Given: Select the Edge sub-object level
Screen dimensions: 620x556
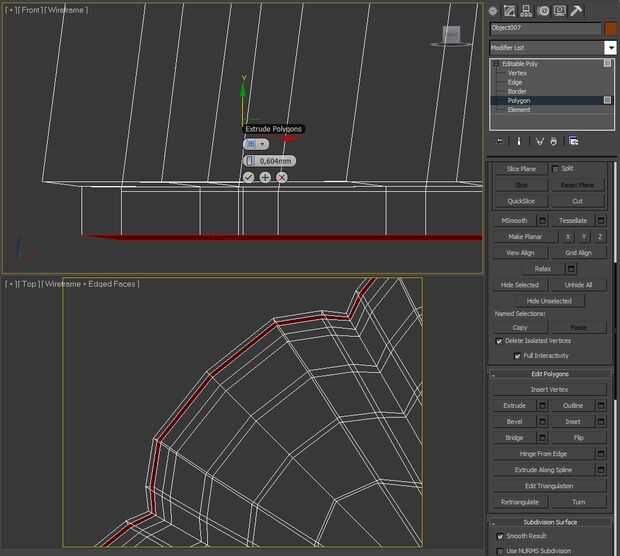Looking at the screenshot, I should tap(515, 82).
